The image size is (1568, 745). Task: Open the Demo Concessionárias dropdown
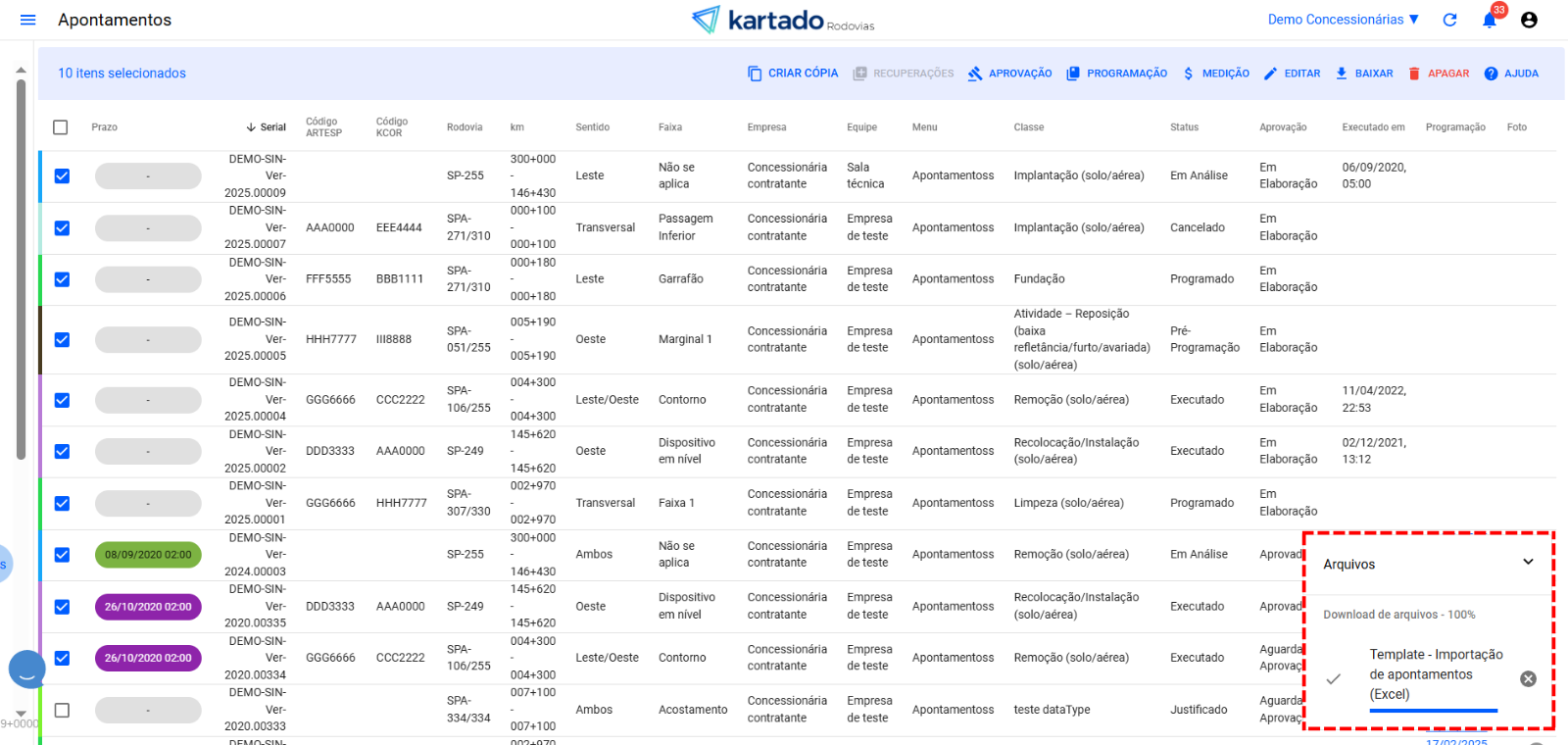(1343, 20)
